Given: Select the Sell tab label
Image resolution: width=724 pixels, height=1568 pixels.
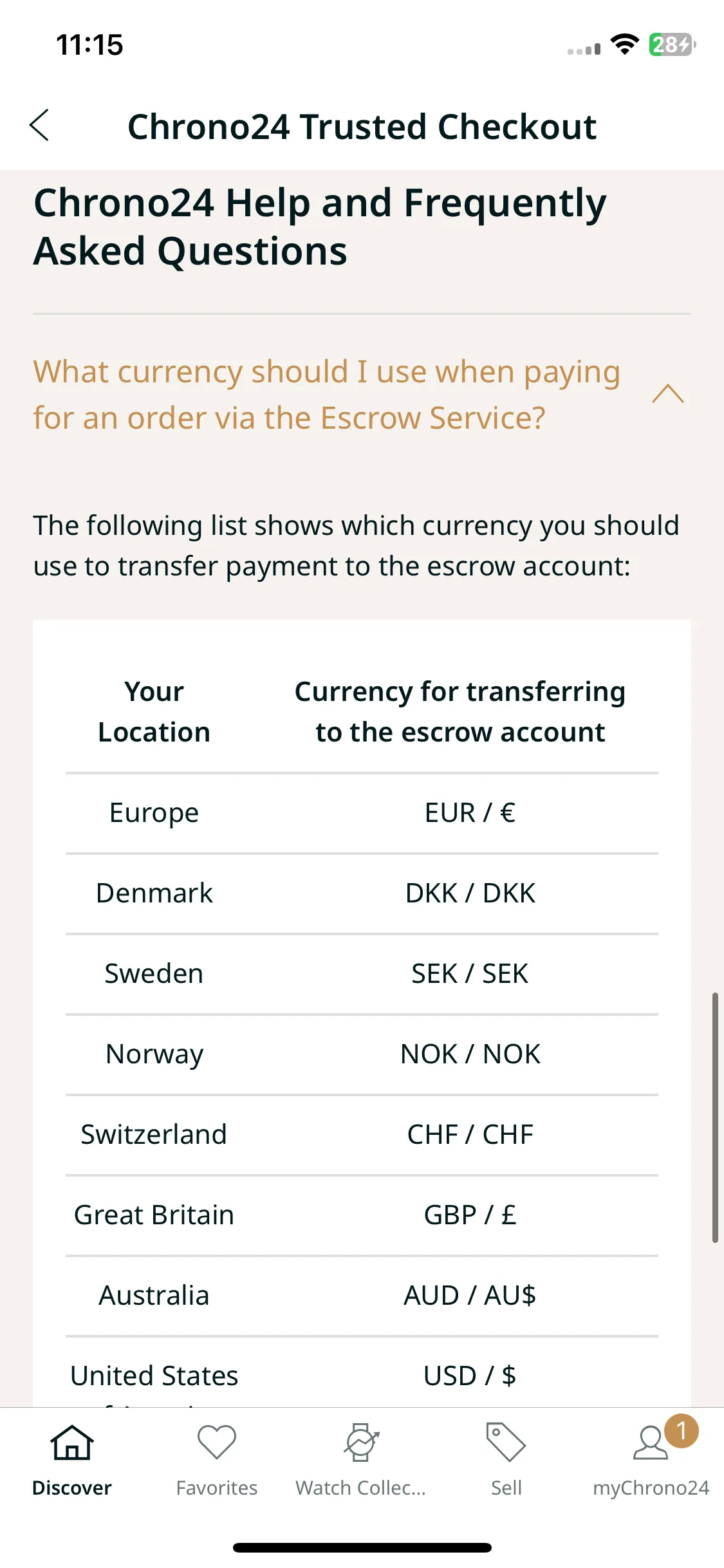Looking at the screenshot, I should click(x=506, y=1488).
